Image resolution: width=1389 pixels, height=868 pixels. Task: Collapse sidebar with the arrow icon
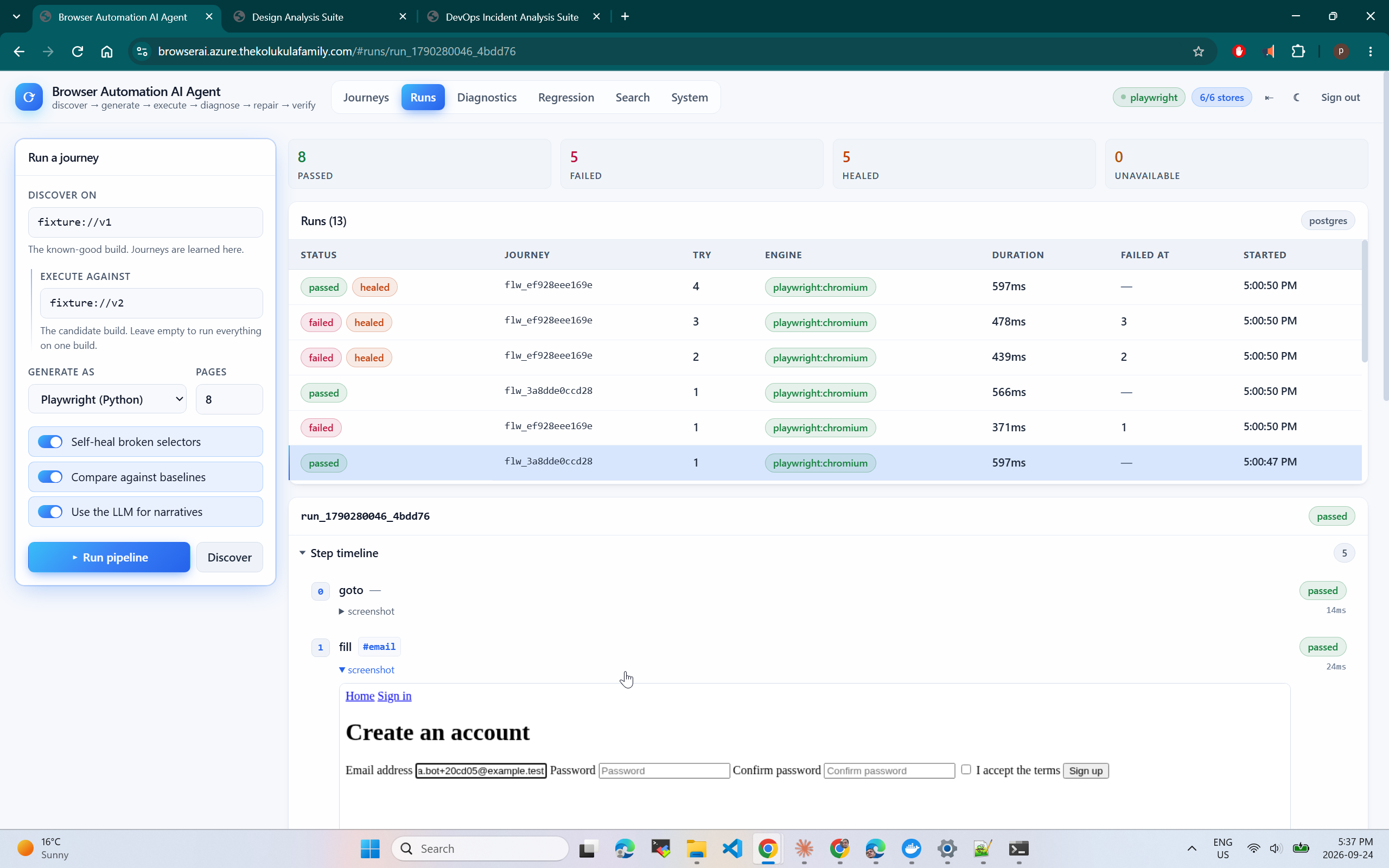(1269, 97)
